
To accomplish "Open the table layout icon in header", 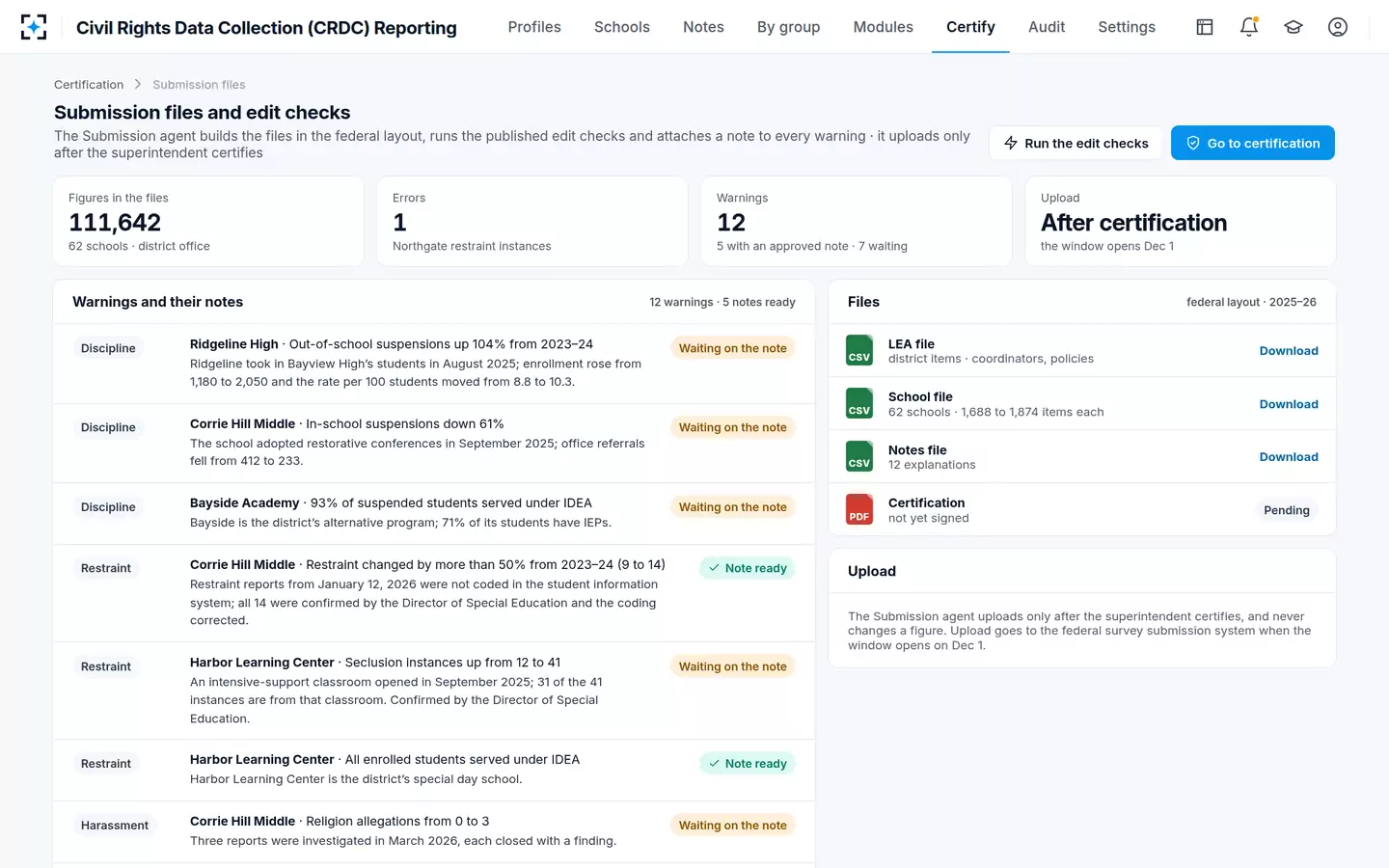I will click(x=1205, y=27).
